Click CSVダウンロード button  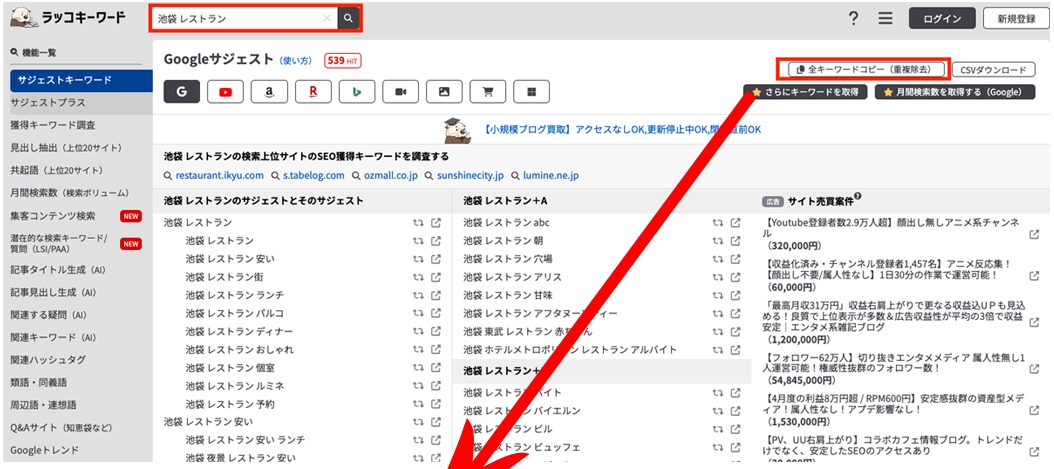click(x=994, y=69)
